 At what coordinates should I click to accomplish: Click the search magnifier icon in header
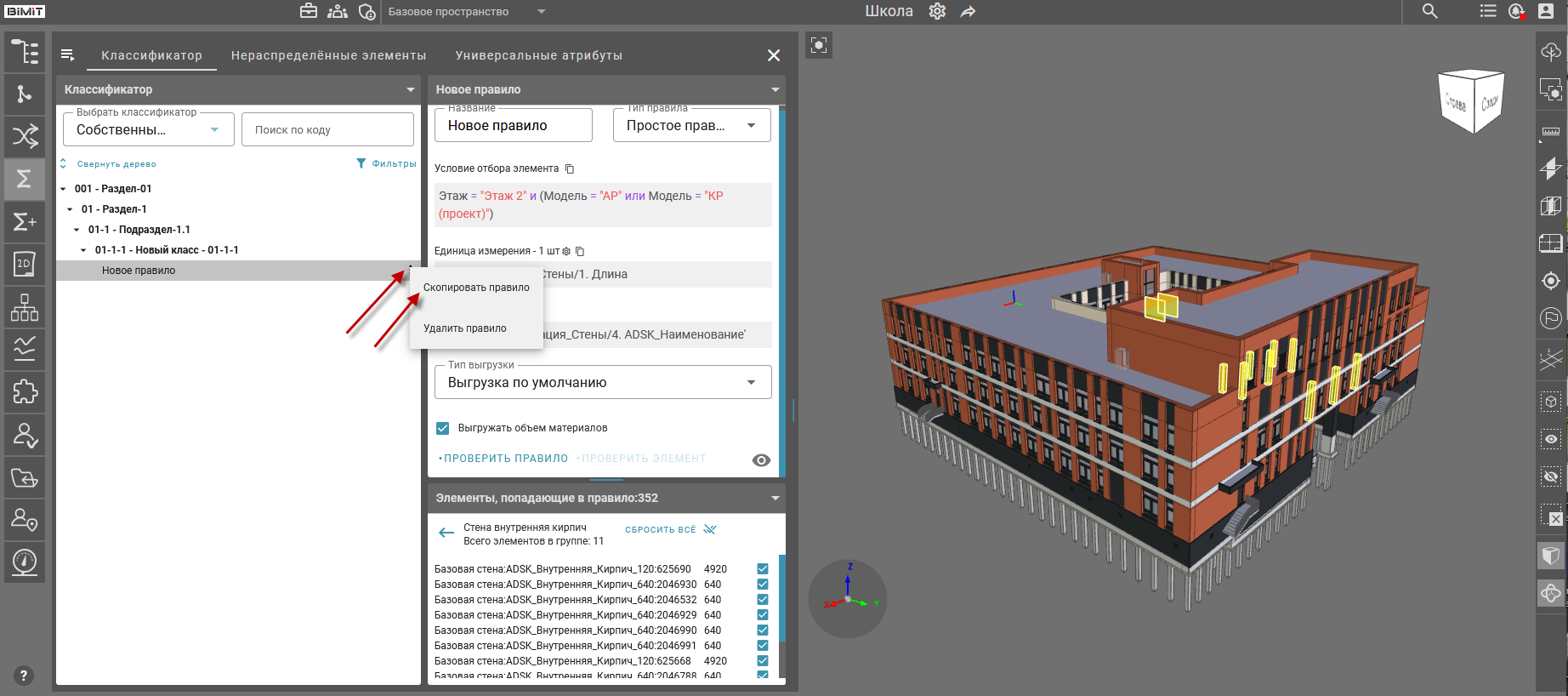1430,12
